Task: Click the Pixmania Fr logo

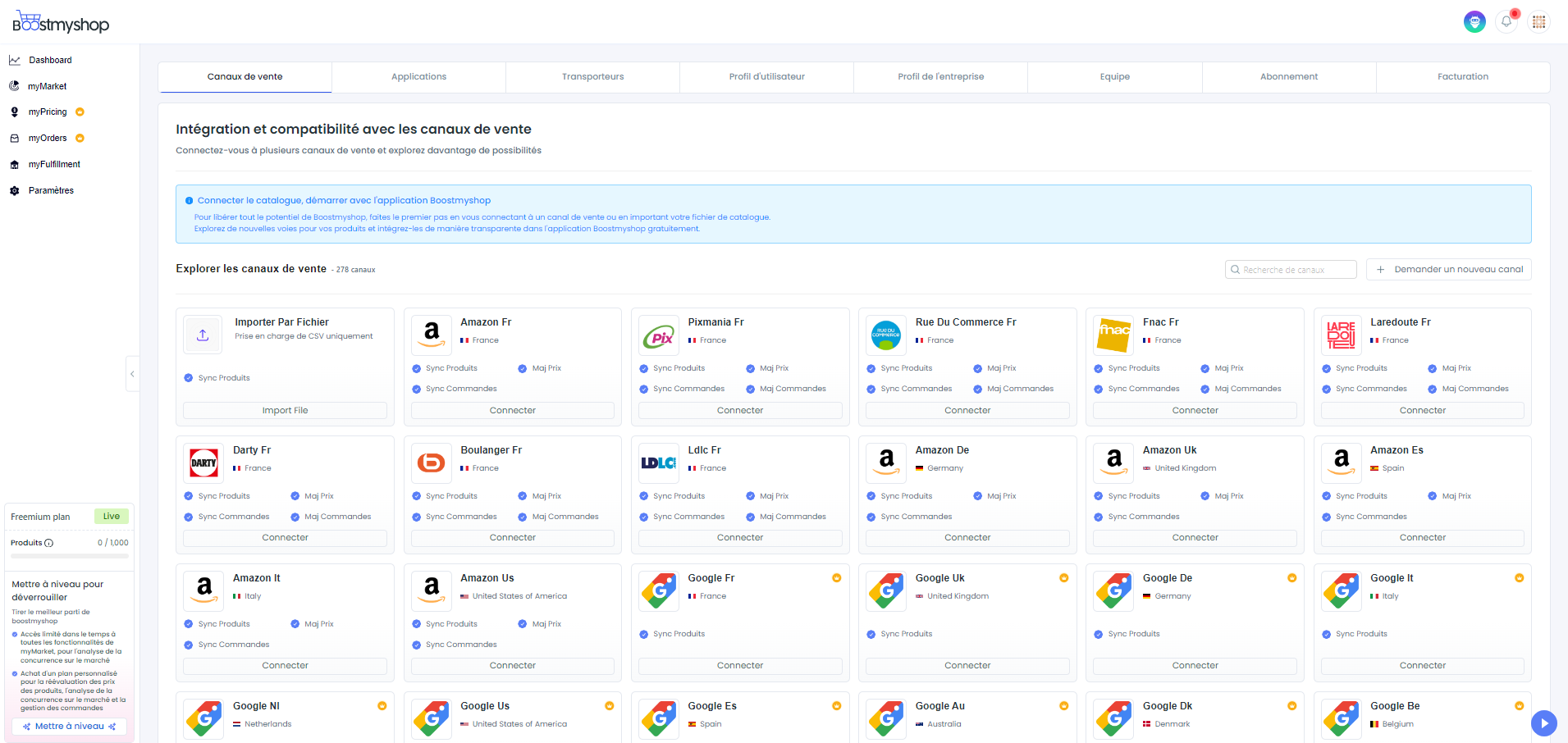Action: 659,335
